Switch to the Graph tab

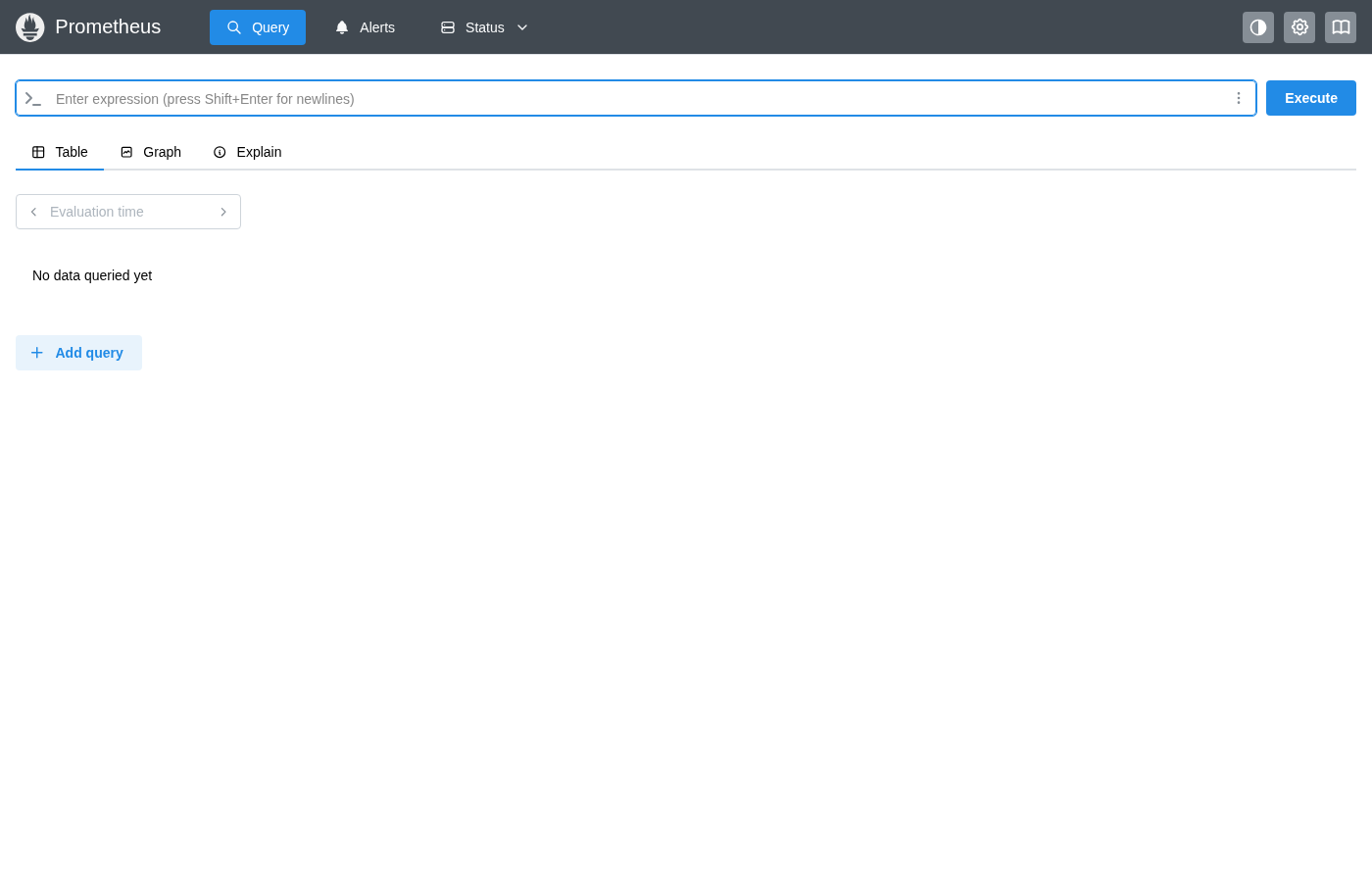151,152
